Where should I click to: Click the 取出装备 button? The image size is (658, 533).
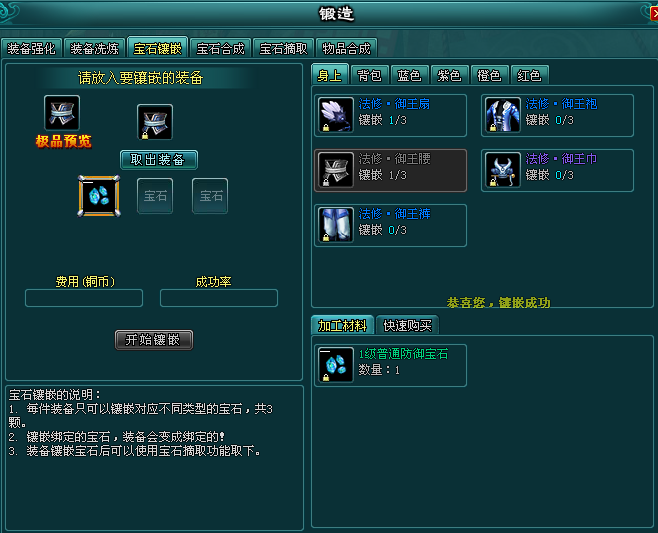[159, 160]
